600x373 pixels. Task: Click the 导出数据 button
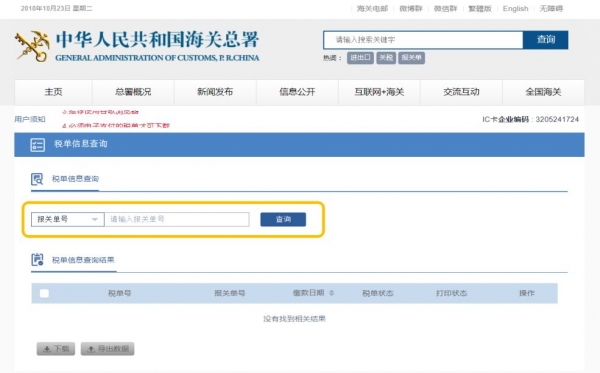tap(108, 349)
